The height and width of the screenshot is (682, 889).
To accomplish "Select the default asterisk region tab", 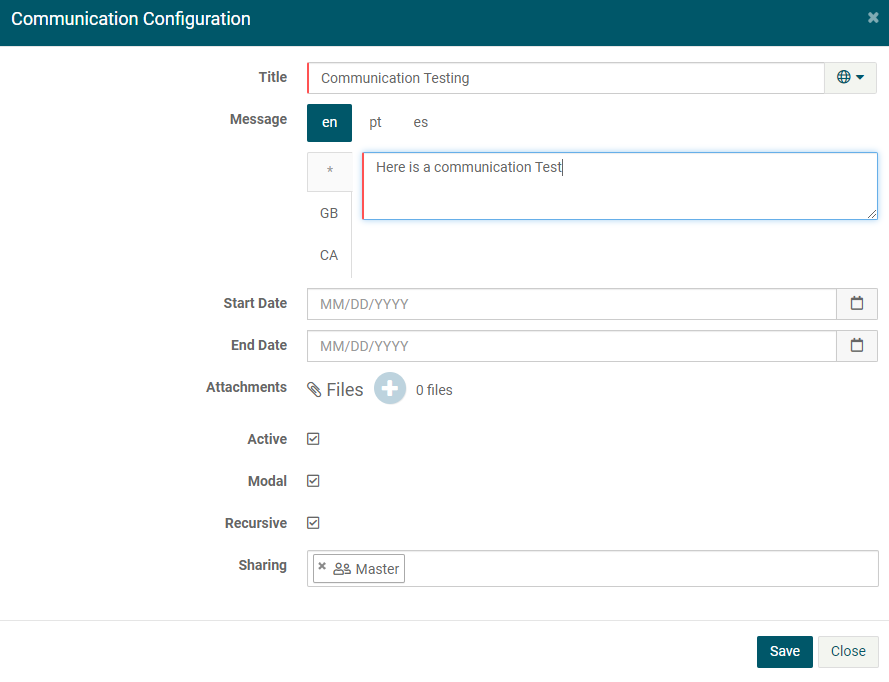I will [329, 171].
